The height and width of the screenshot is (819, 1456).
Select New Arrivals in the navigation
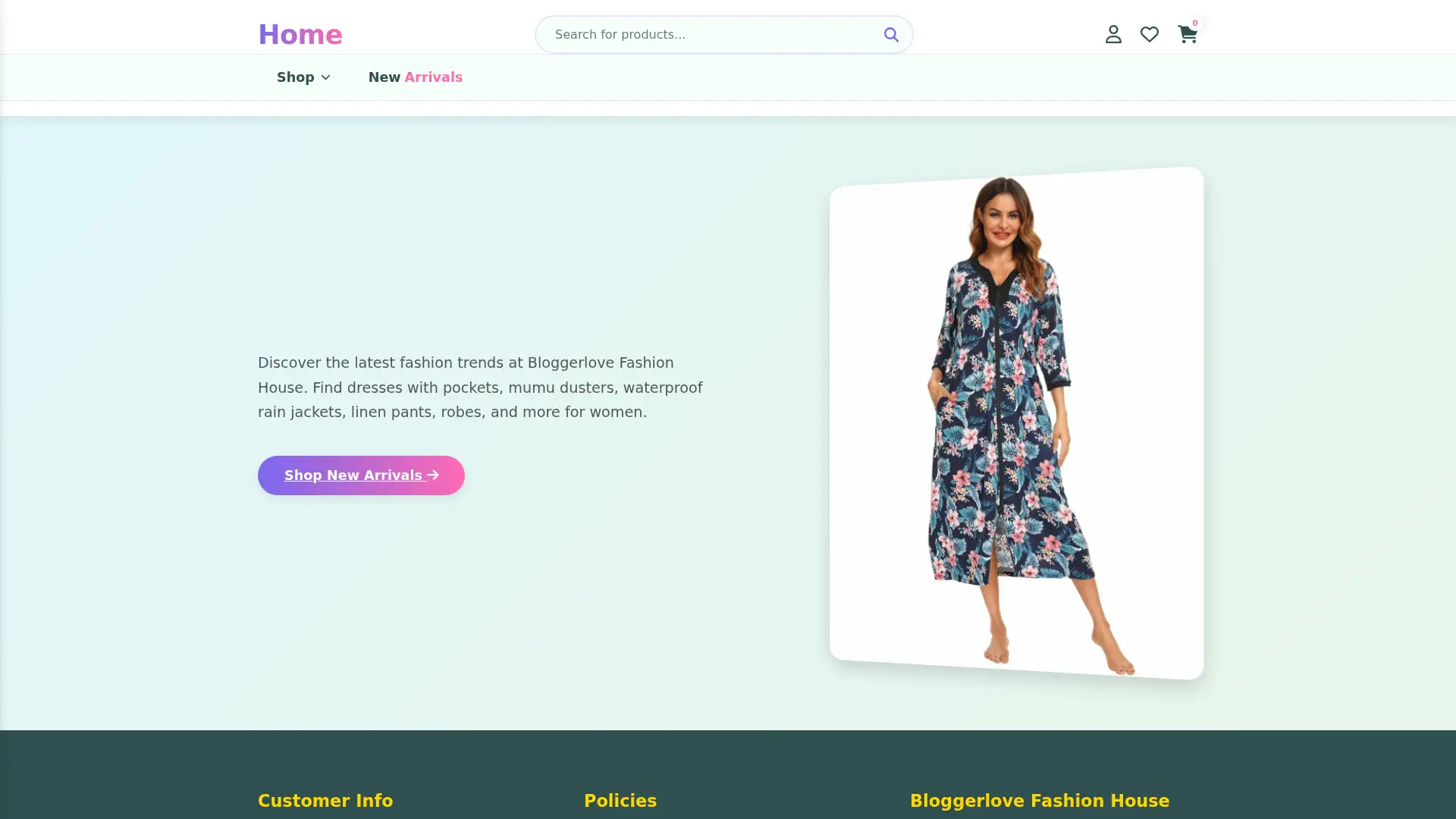coord(416,77)
